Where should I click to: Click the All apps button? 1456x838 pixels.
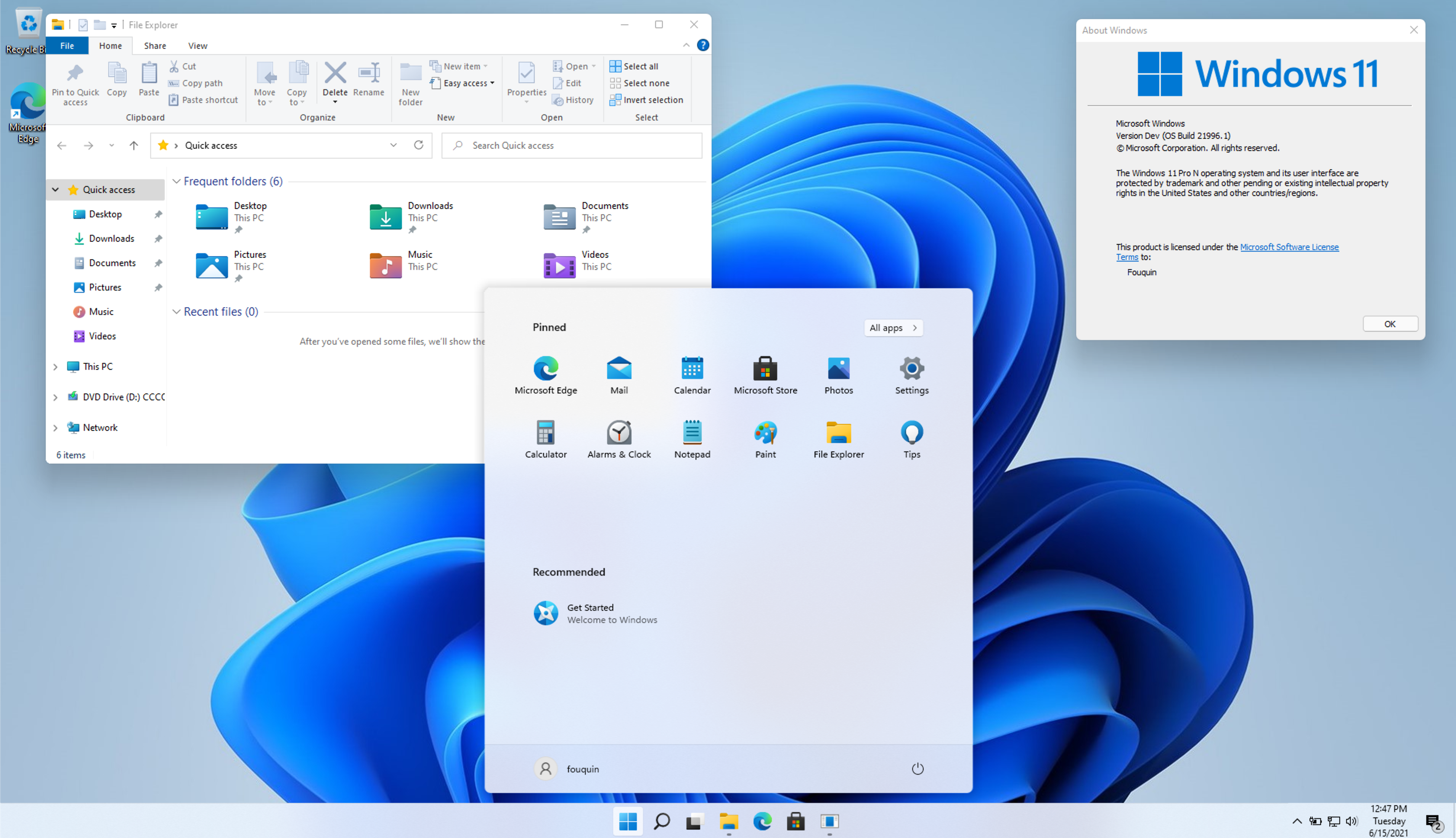tap(893, 327)
